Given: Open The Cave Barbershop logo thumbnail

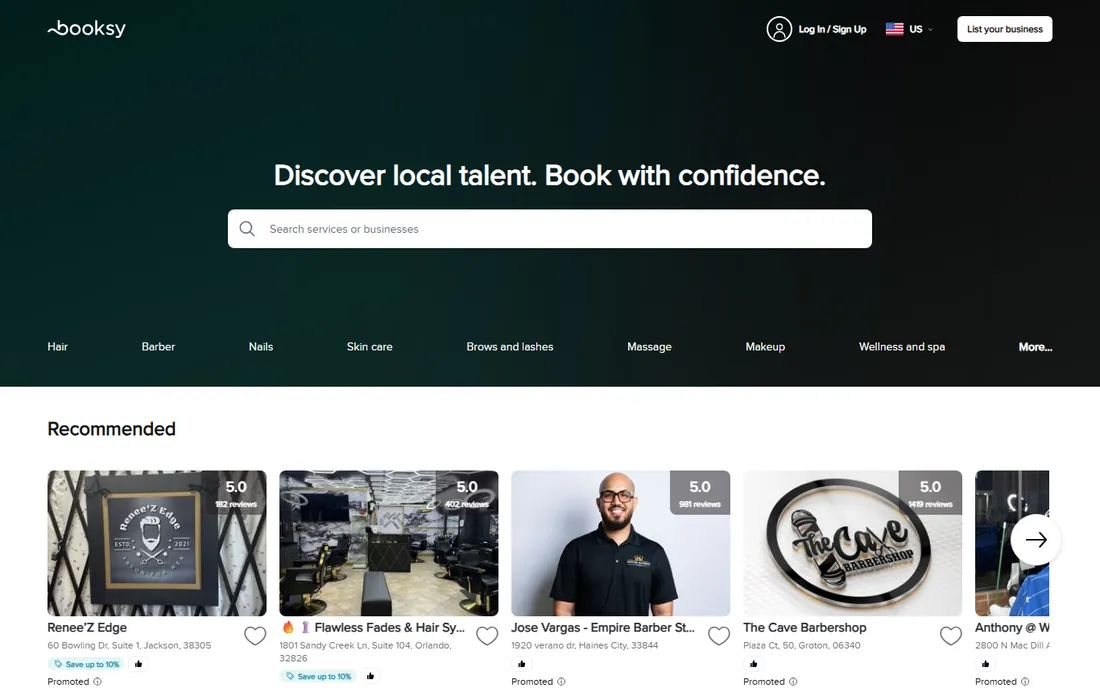Looking at the screenshot, I should pos(852,543).
